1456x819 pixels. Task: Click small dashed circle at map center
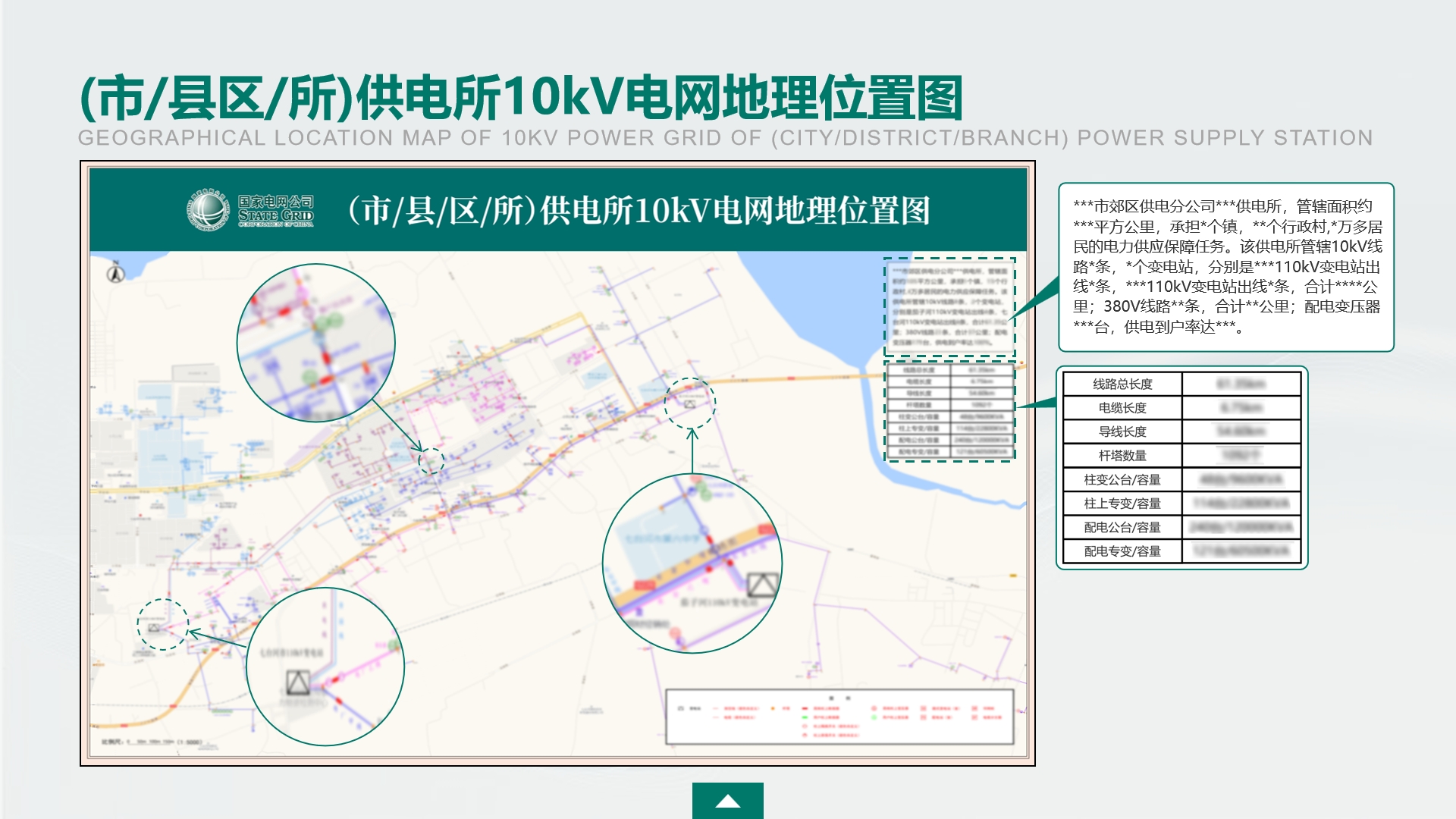[x=431, y=460]
